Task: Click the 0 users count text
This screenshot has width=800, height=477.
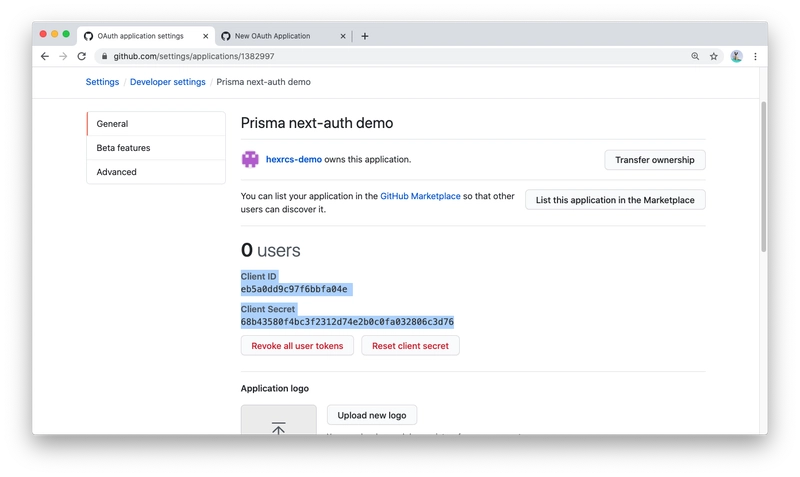Action: click(x=270, y=250)
